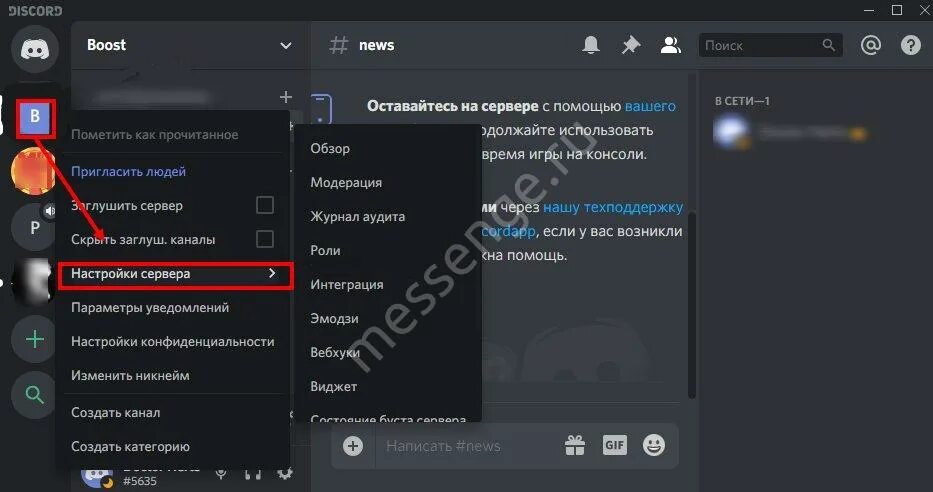Open Интеграция in the submenu
The image size is (933, 492).
(x=347, y=284)
